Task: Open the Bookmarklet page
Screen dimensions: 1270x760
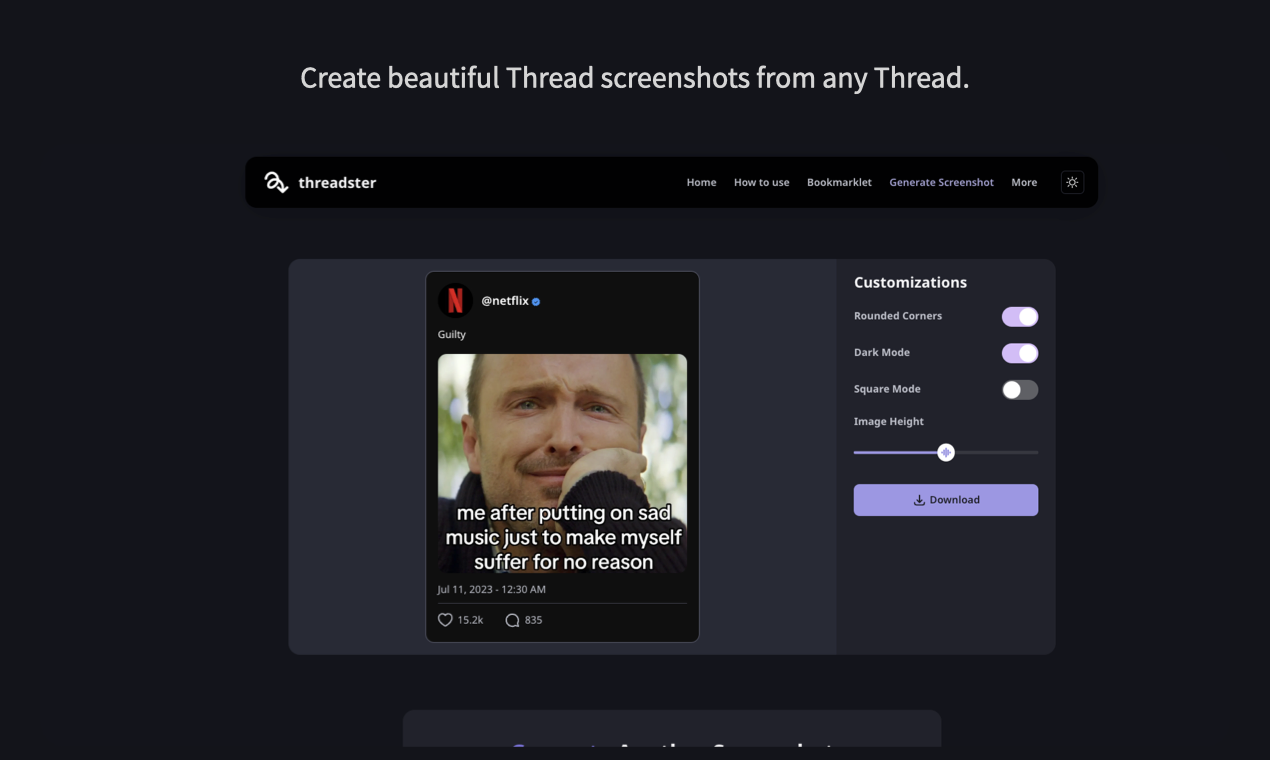Action: click(x=839, y=182)
